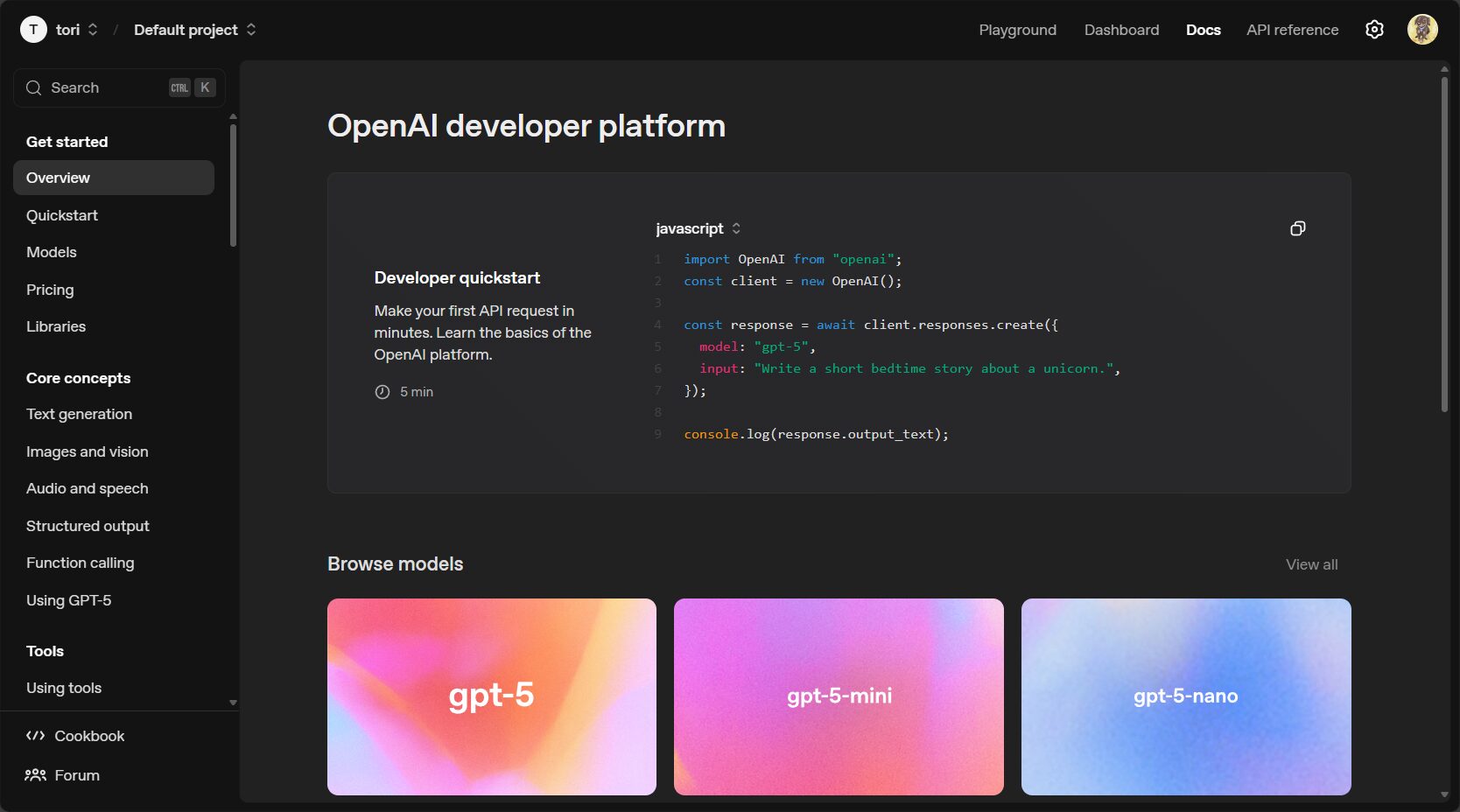Viewport: 1460px width, 812px height.
Task: Select the Docs tab
Action: pos(1203,30)
